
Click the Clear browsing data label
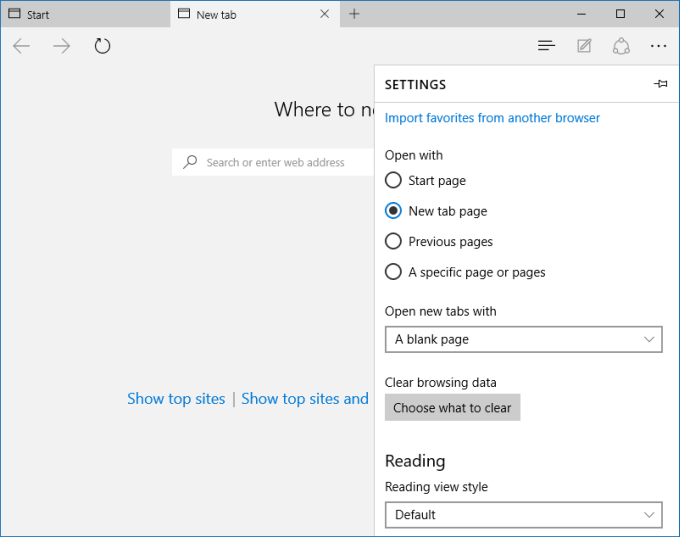click(x=440, y=383)
